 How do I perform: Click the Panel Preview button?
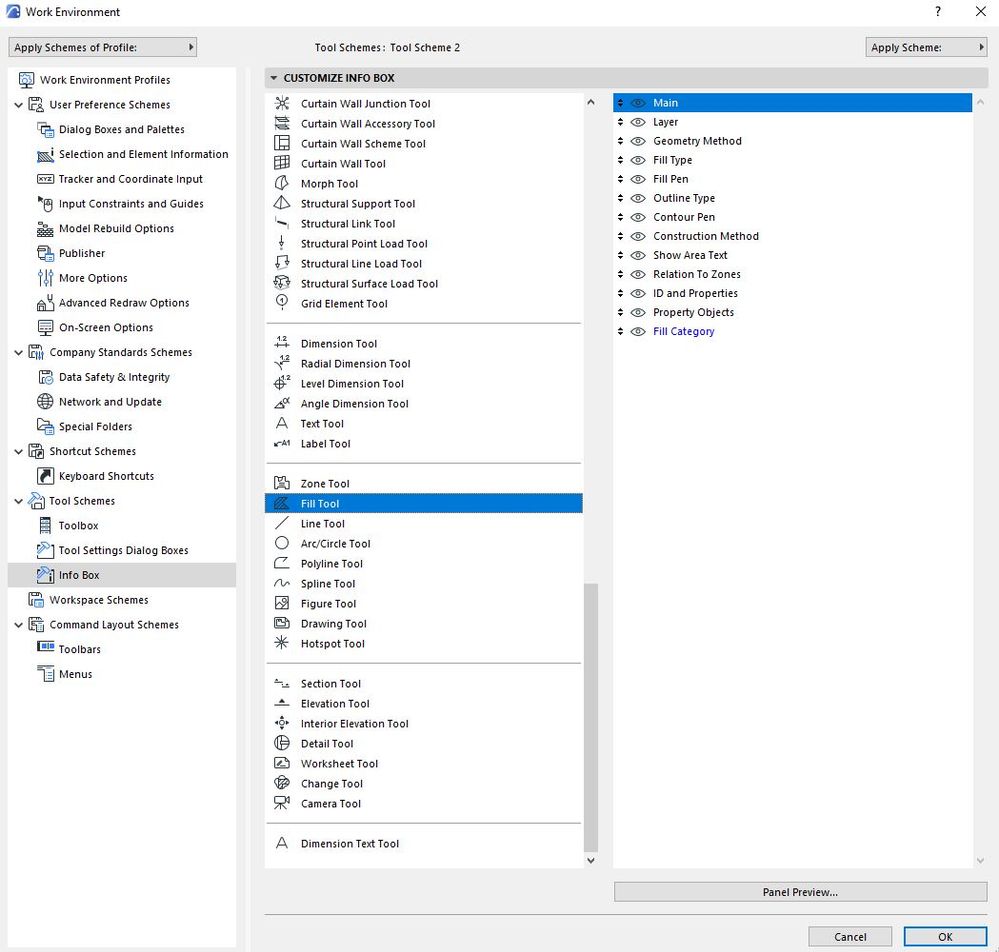800,892
